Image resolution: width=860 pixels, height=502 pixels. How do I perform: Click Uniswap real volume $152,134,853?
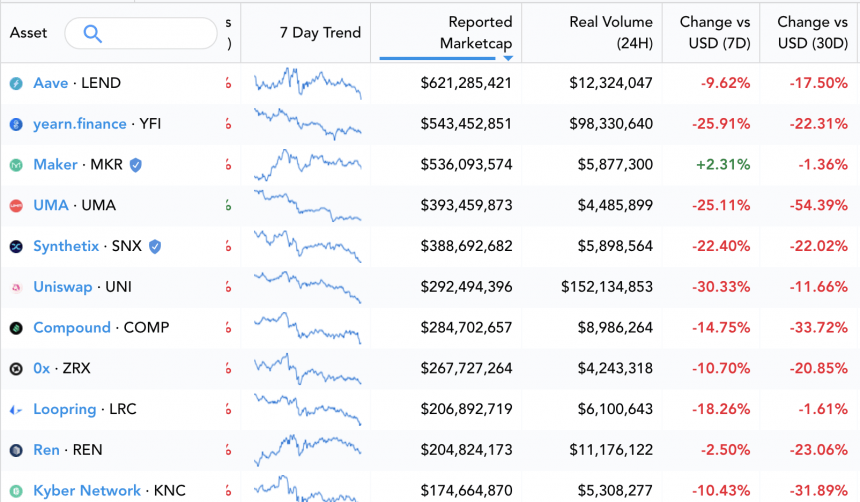(607, 287)
